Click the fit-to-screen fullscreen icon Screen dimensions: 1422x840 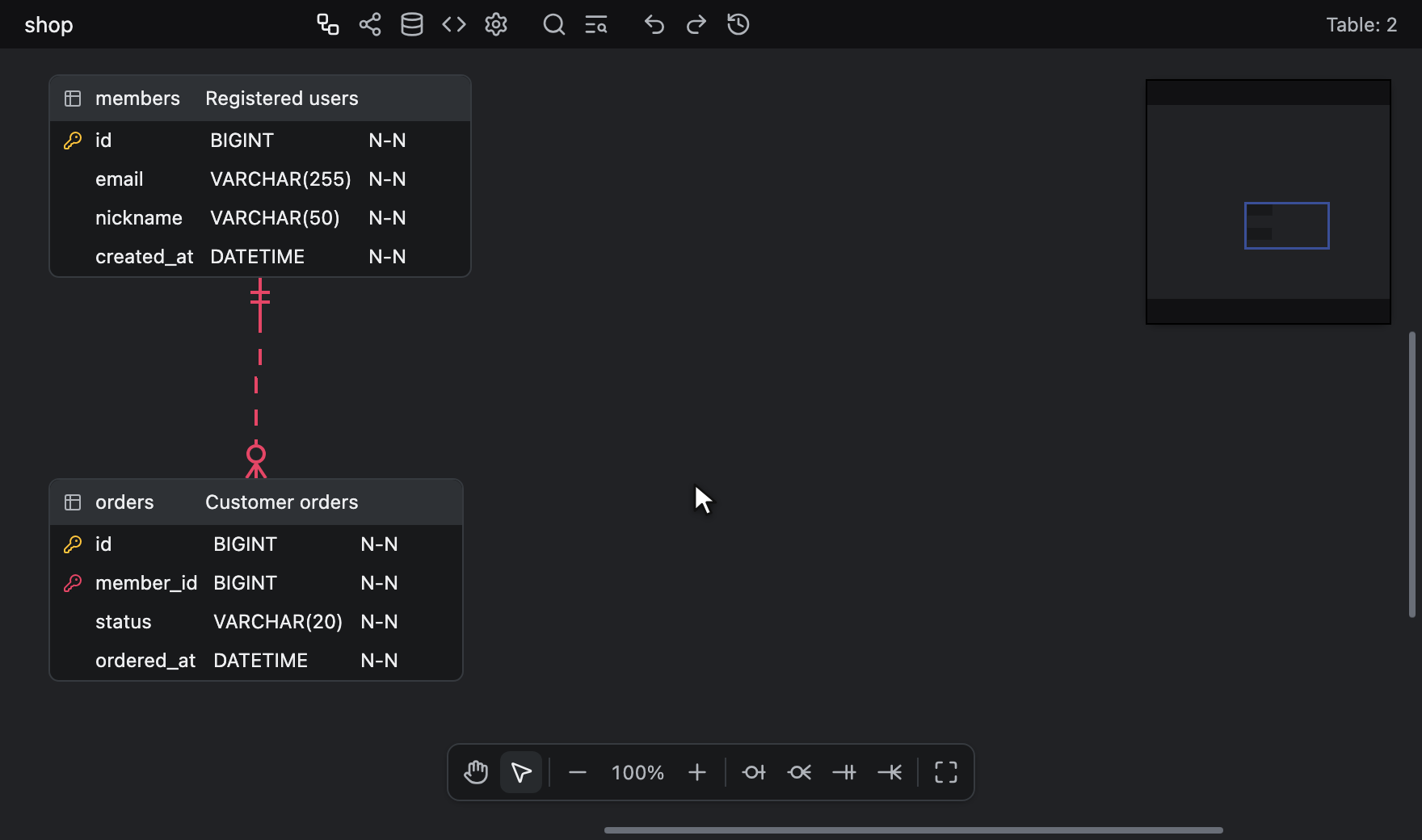click(x=946, y=772)
